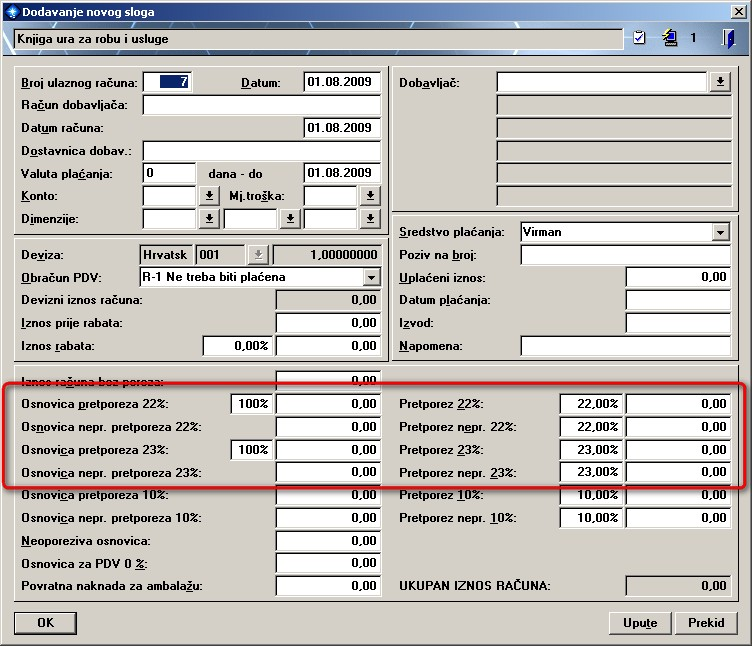The width and height of the screenshot is (752, 646).
Task: Expand the Obračun PDV combo box
Action: 371,278
